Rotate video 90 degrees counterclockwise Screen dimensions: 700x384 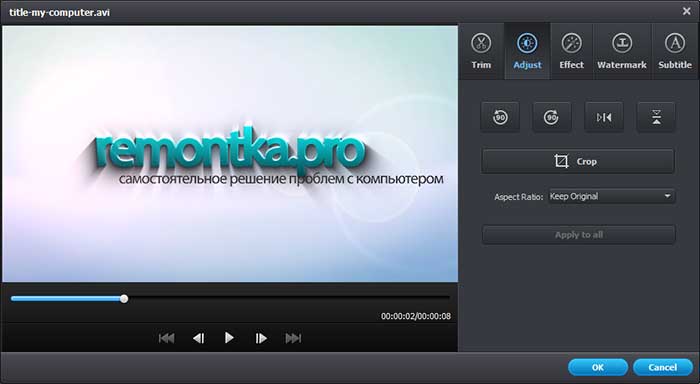[x=500, y=117]
